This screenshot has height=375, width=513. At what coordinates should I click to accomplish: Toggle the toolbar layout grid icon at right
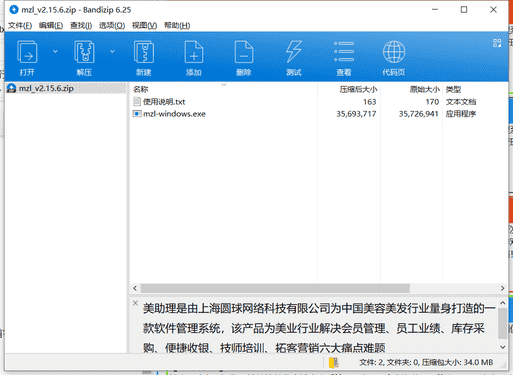(x=497, y=43)
